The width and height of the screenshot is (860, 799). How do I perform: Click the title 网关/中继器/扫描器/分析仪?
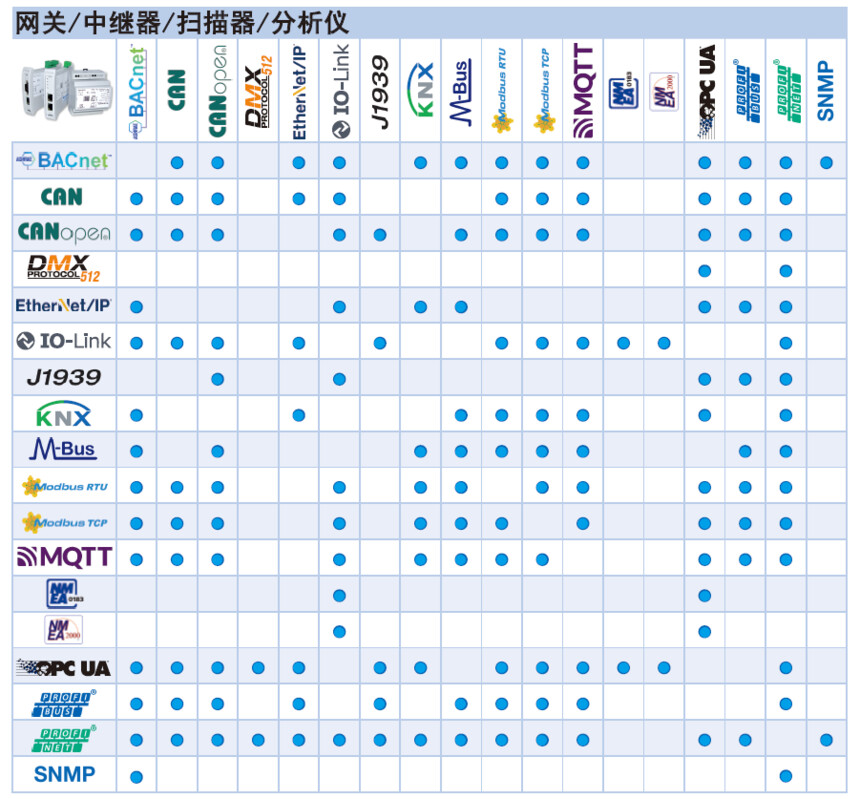point(181,23)
